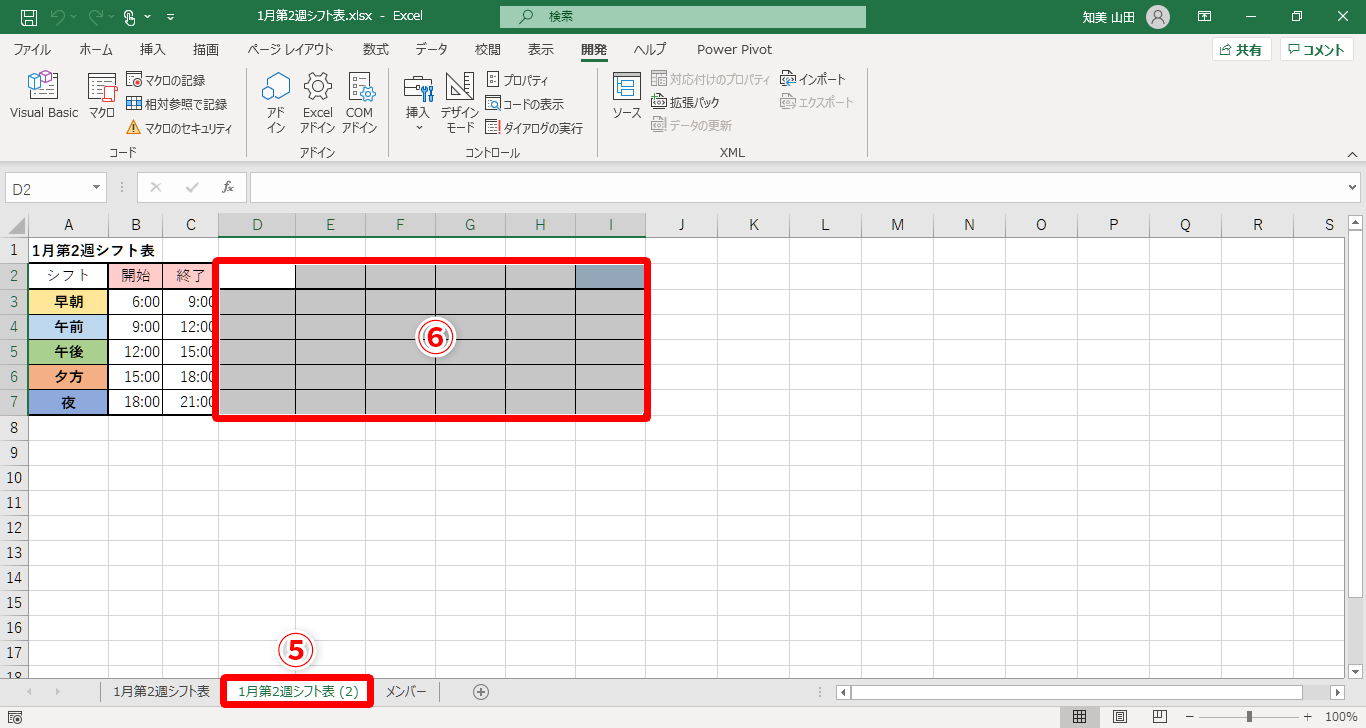Open Customize Quick Access Toolbar dropdown
The height and width of the screenshot is (728, 1366).
(170, 18)
